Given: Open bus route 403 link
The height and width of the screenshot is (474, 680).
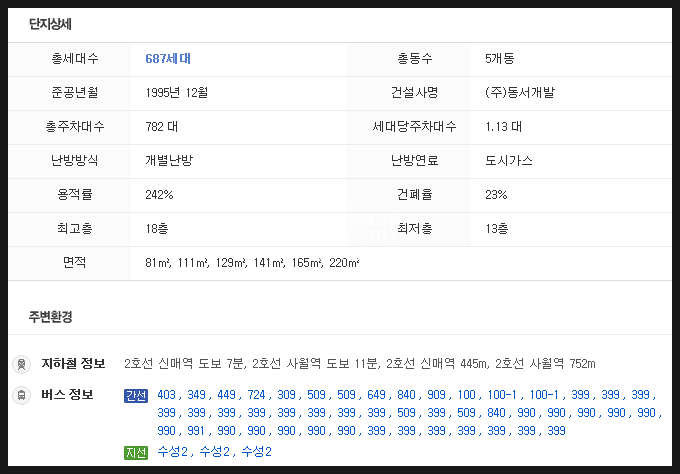Looking at the screenshot, I should pos(167,395).
